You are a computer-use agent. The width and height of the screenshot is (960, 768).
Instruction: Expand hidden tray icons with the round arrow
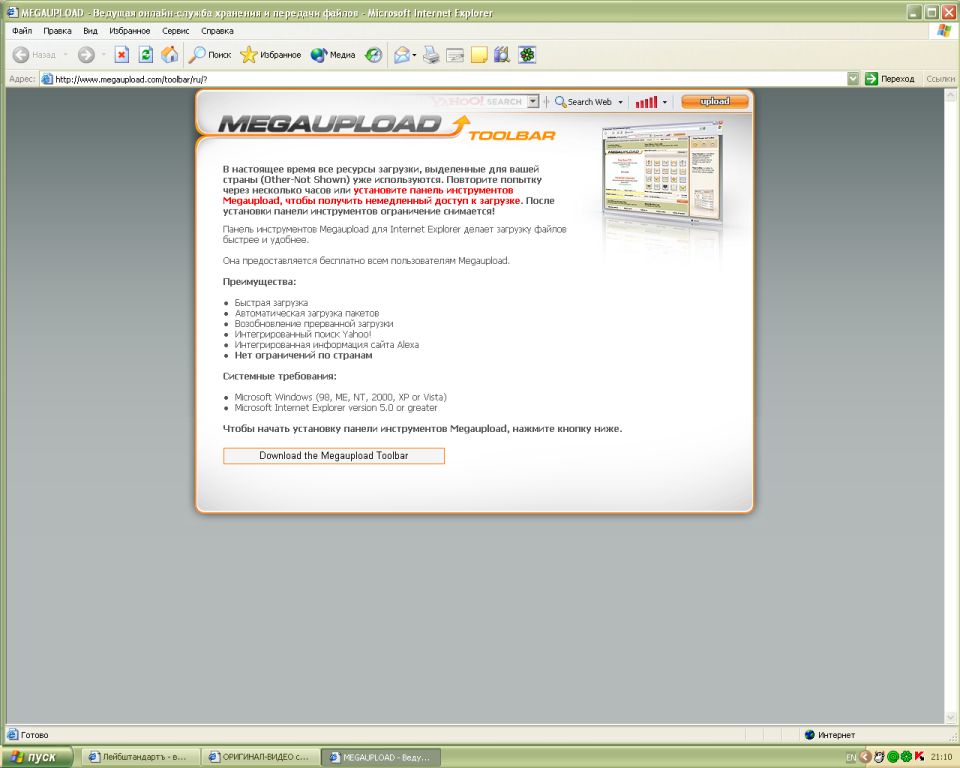(x=865, y=758)
